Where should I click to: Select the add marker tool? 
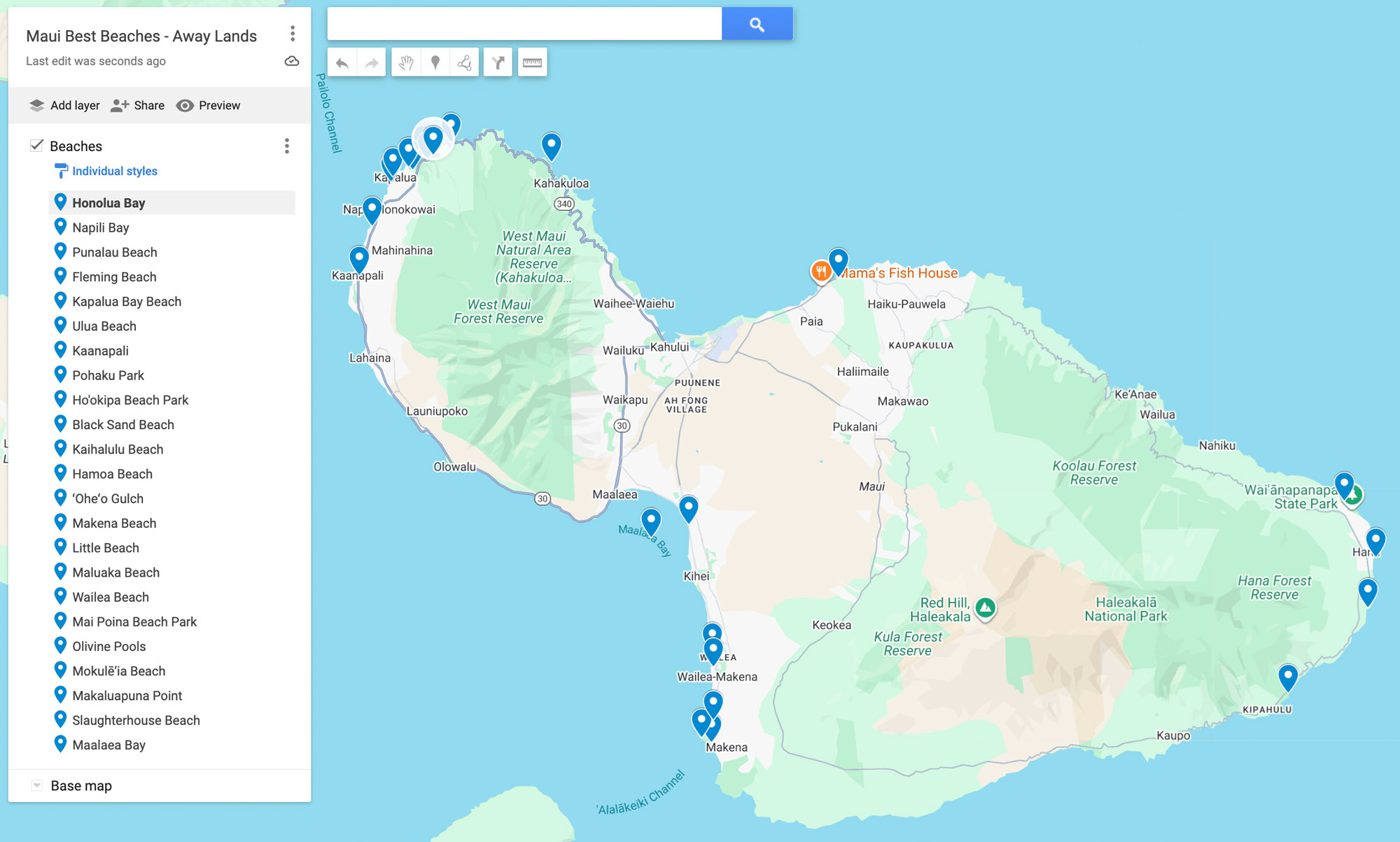435,63
